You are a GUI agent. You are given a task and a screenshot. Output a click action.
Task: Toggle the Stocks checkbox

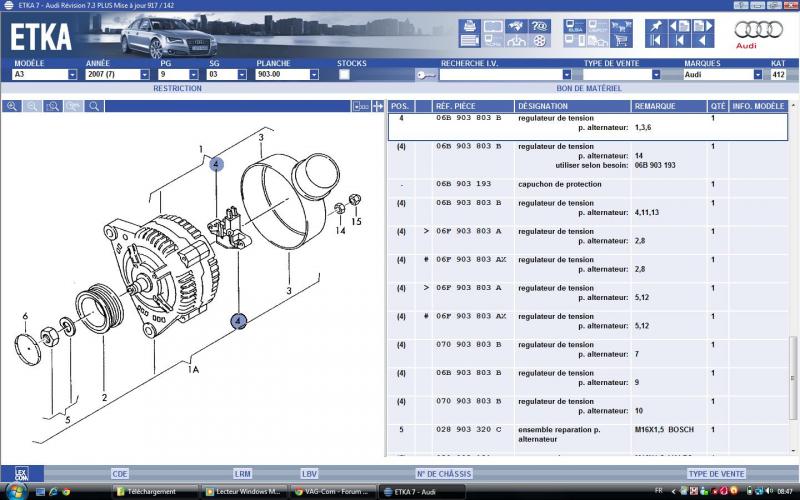(x=344, y=74)
